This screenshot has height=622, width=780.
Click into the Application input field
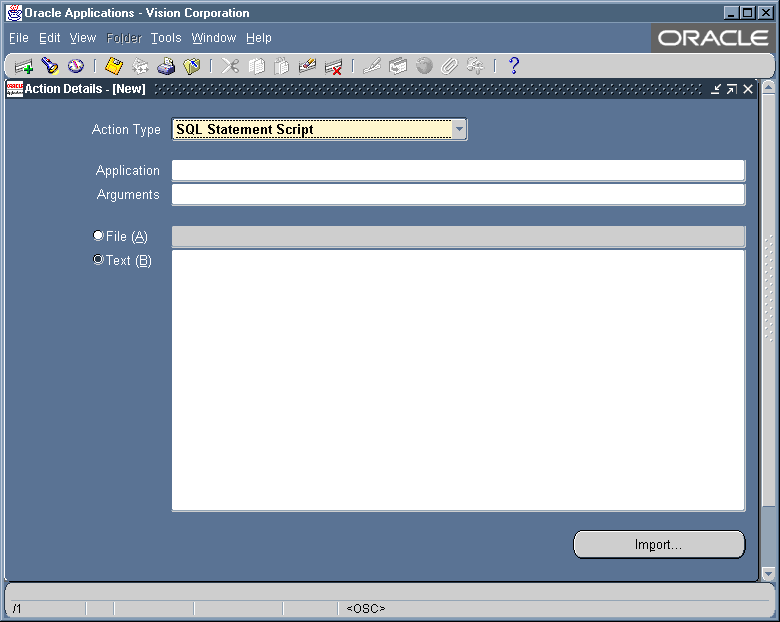tap(458, 170)
